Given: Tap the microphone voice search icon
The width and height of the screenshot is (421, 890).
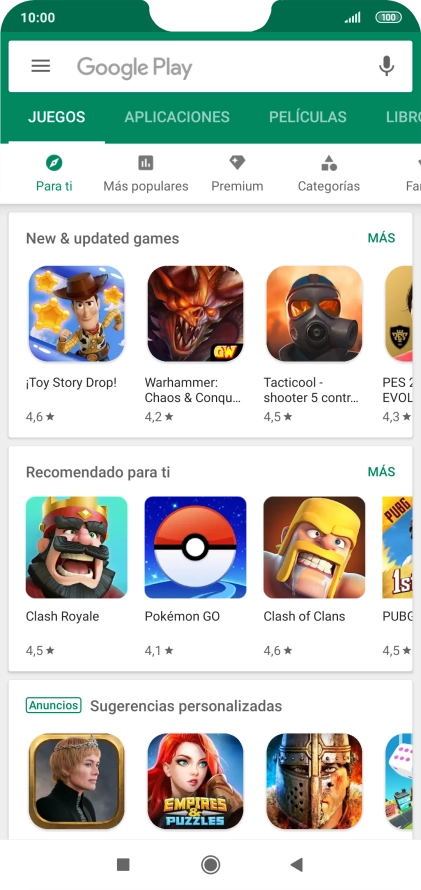Looking at the screenshot, I should [386, 66].
